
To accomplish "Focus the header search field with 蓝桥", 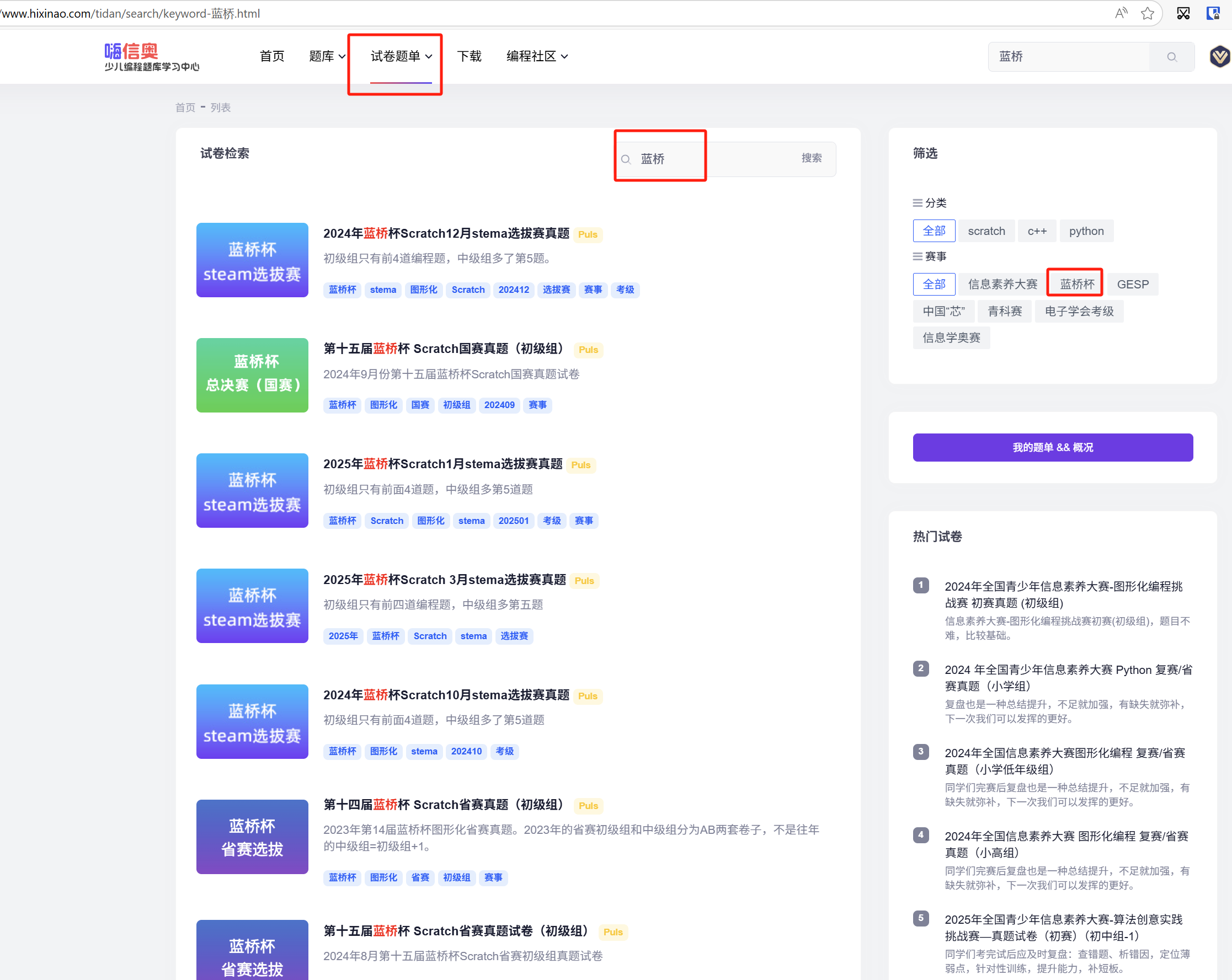I will click(1069, 57).
